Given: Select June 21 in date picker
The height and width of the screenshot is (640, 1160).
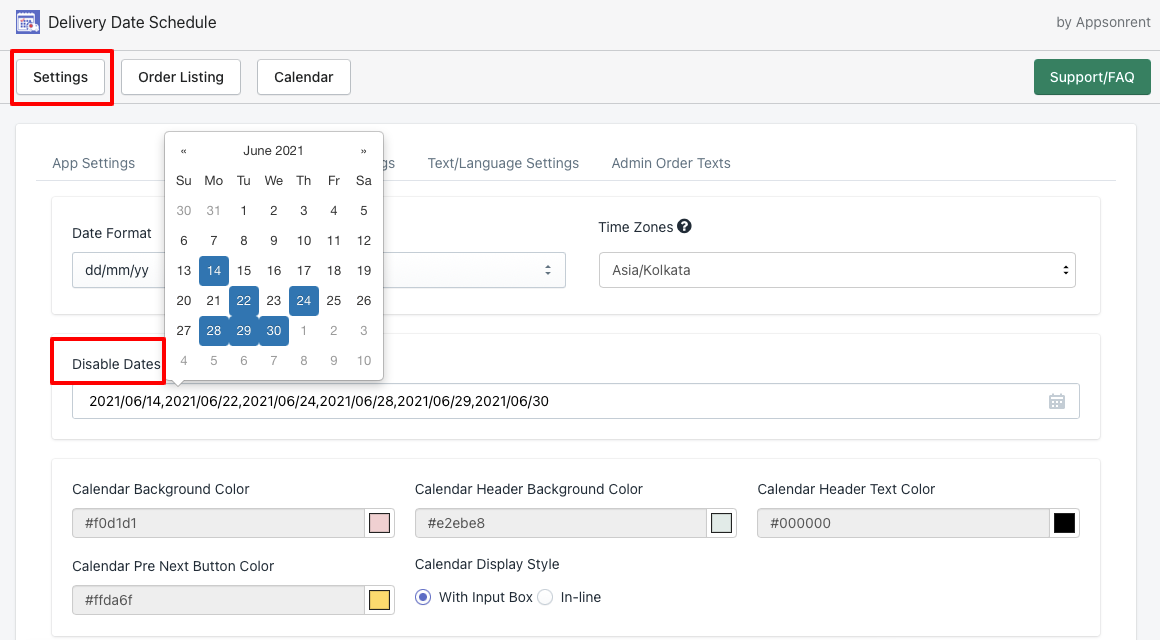Looking at the screenshot, I should pyautogui.click(x=214, y=301).
